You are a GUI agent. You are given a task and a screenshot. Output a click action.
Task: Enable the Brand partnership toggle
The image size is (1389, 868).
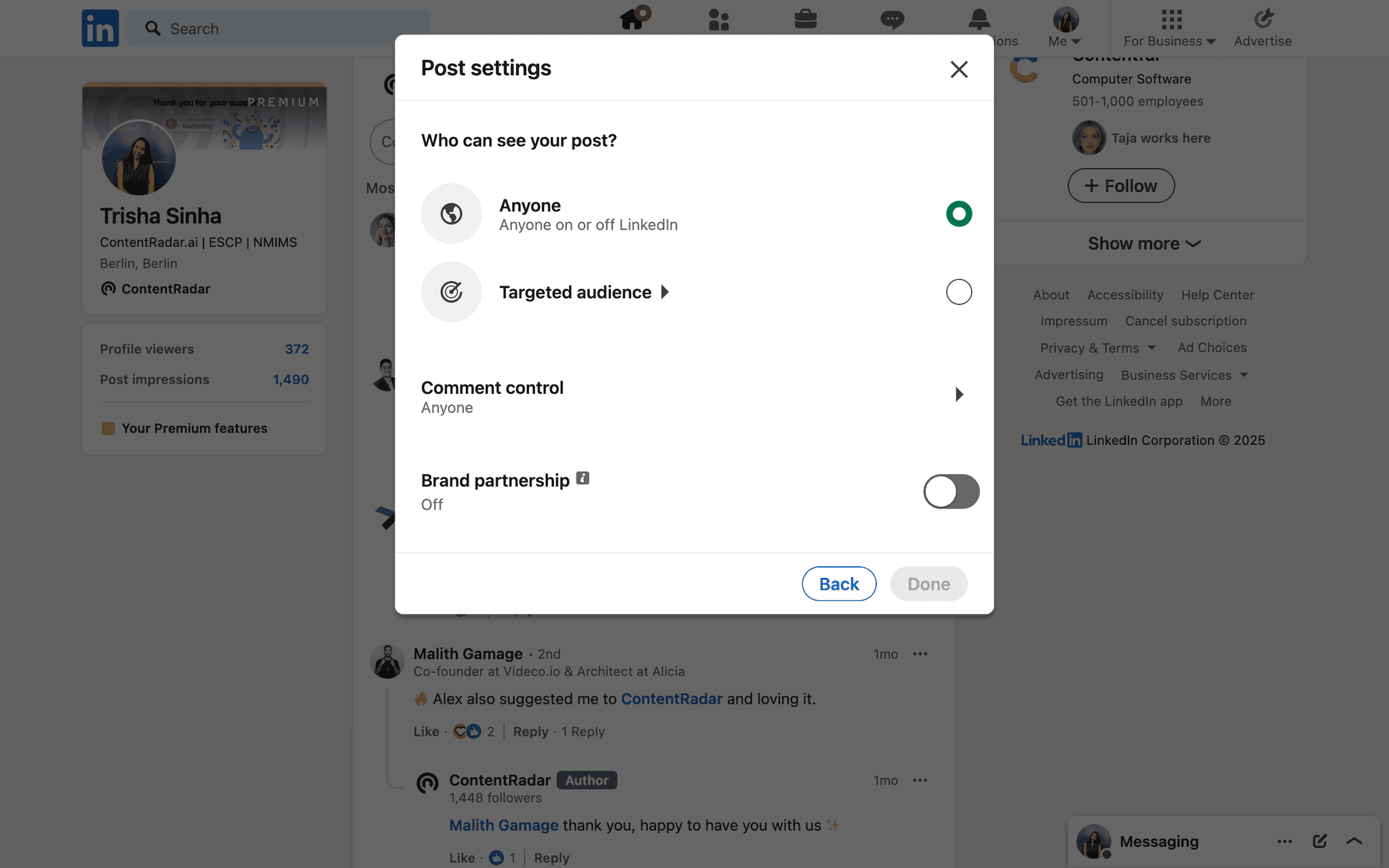(951, 492)
